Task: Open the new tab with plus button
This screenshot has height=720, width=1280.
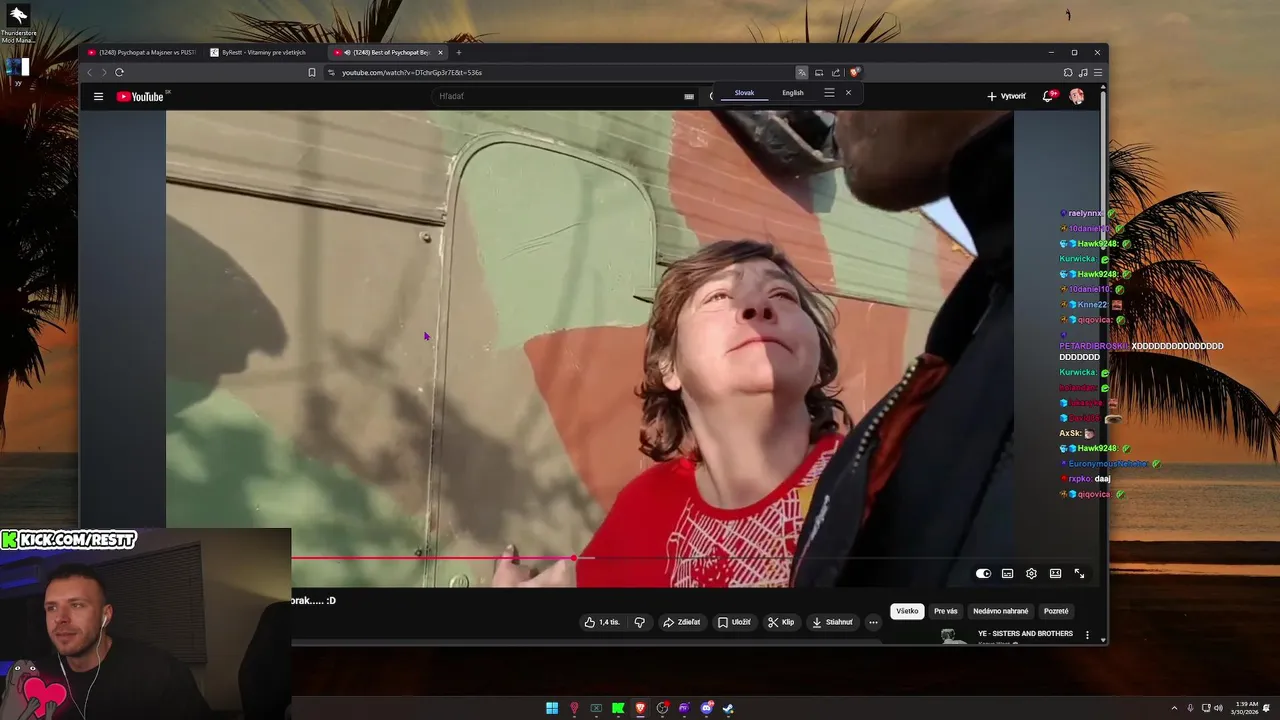Action: tap(459, 52)
